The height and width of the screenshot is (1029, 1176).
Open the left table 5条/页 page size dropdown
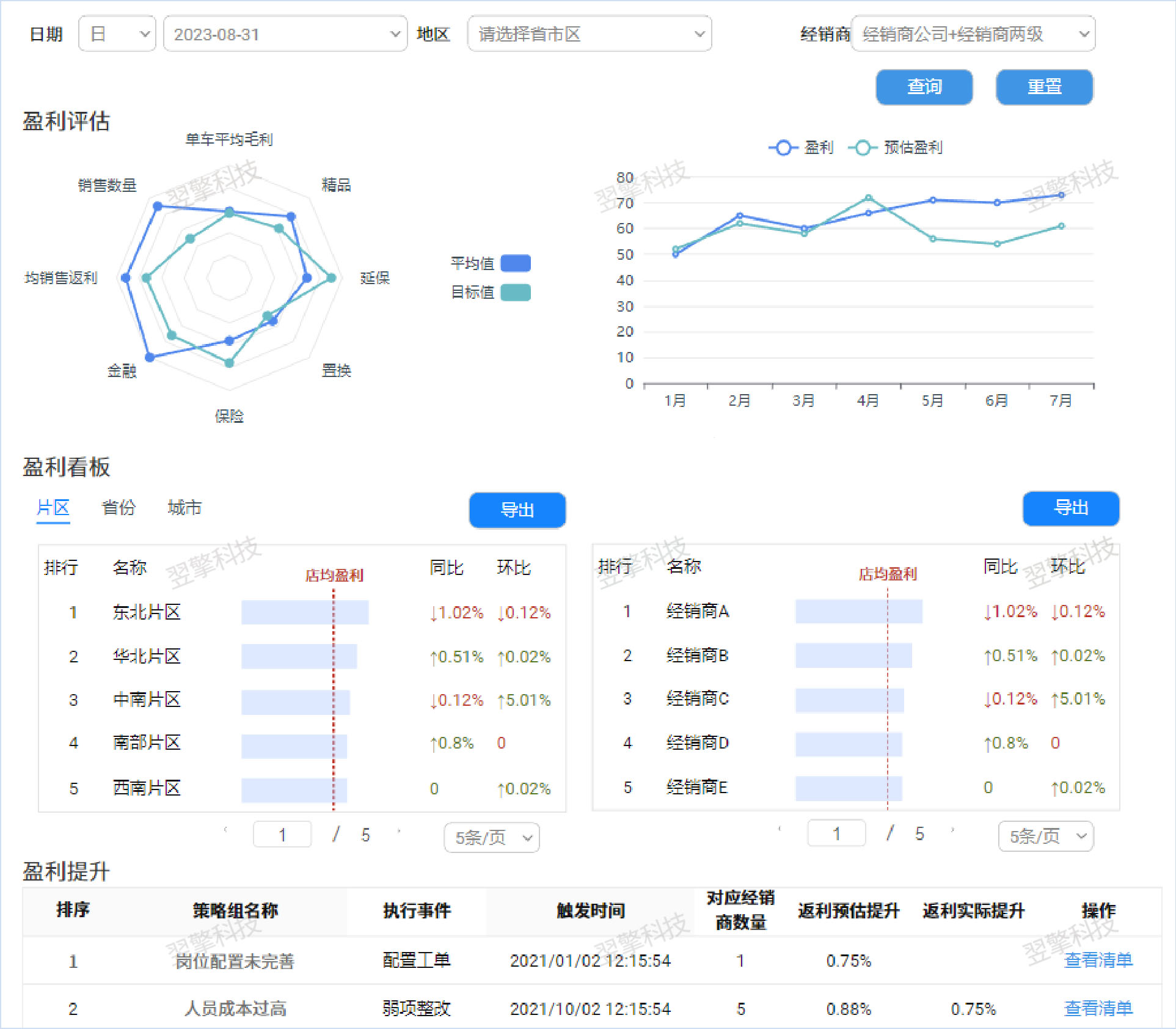[x=491, y=838]
